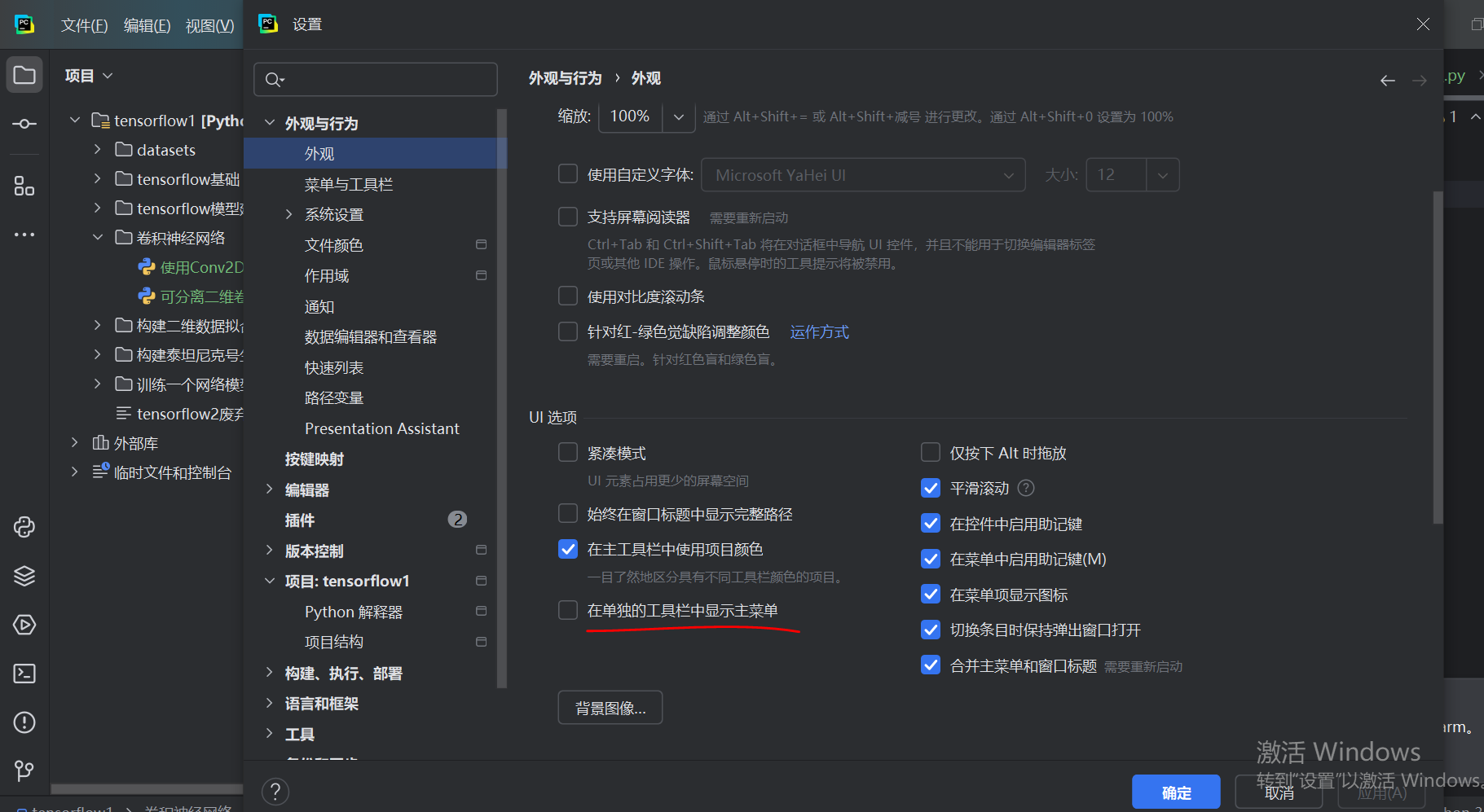Click project-level icon beside 版本控制

481,550
